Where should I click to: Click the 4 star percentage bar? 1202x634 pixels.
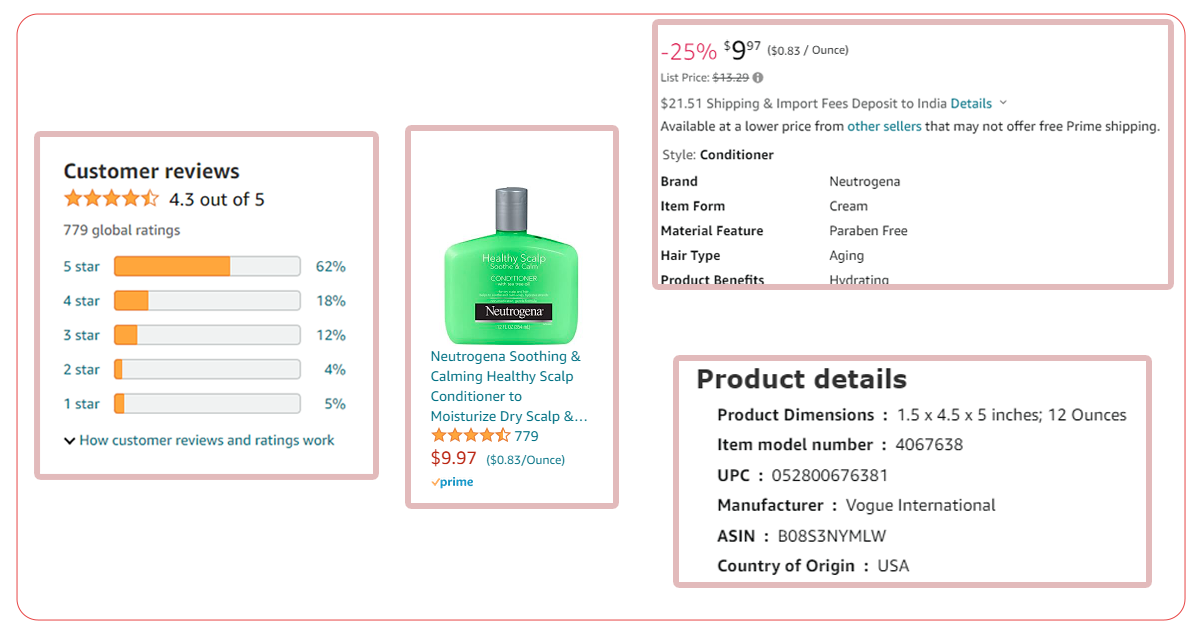click(207, 301)
